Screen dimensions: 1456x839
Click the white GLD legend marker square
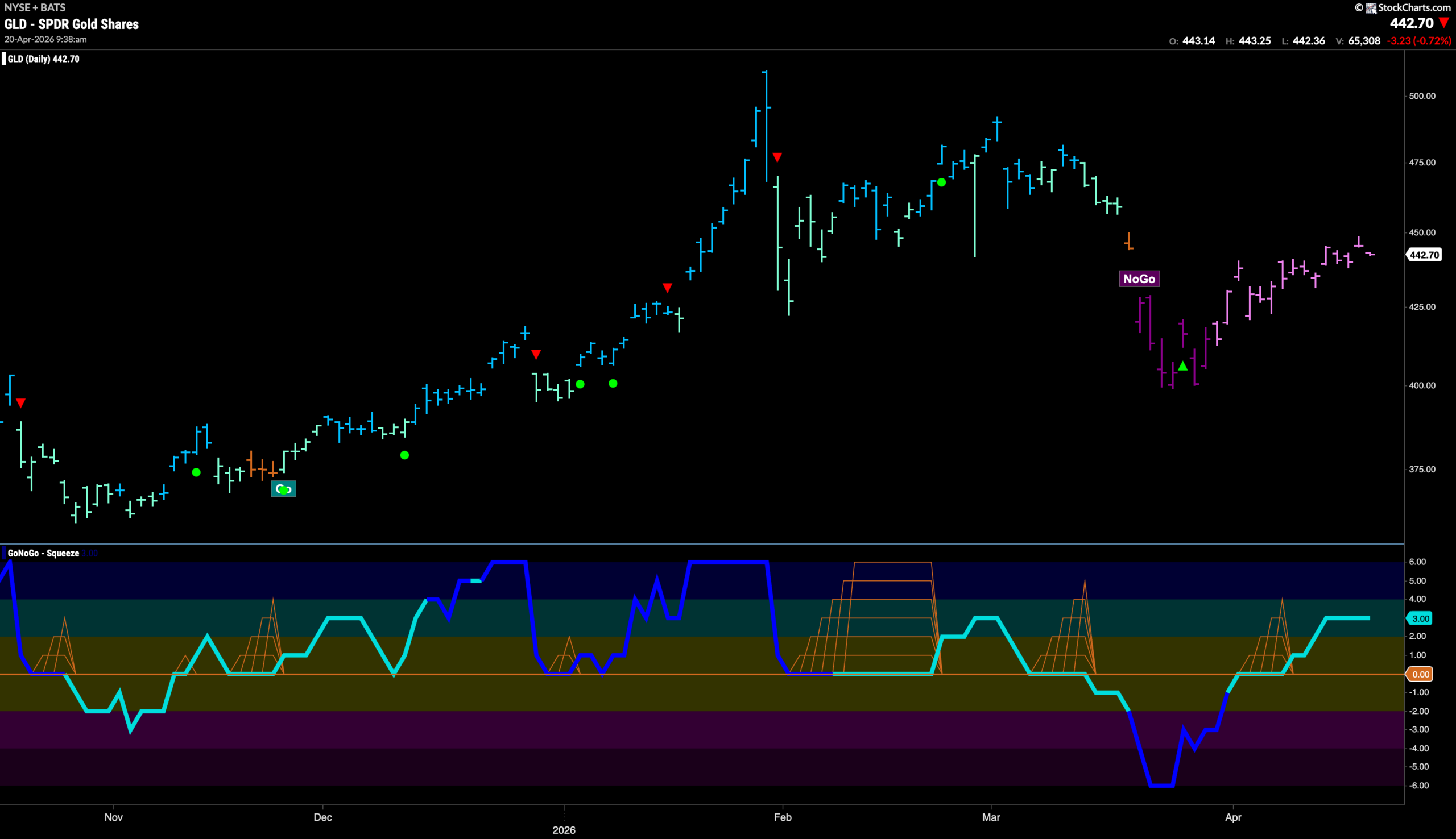tap(4, 59)
